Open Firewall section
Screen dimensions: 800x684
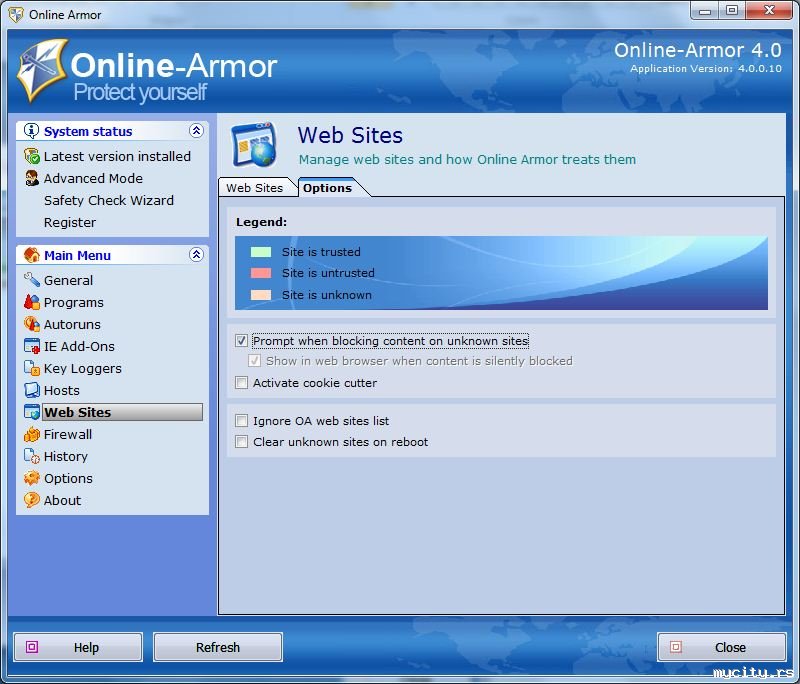pos(68,434)
